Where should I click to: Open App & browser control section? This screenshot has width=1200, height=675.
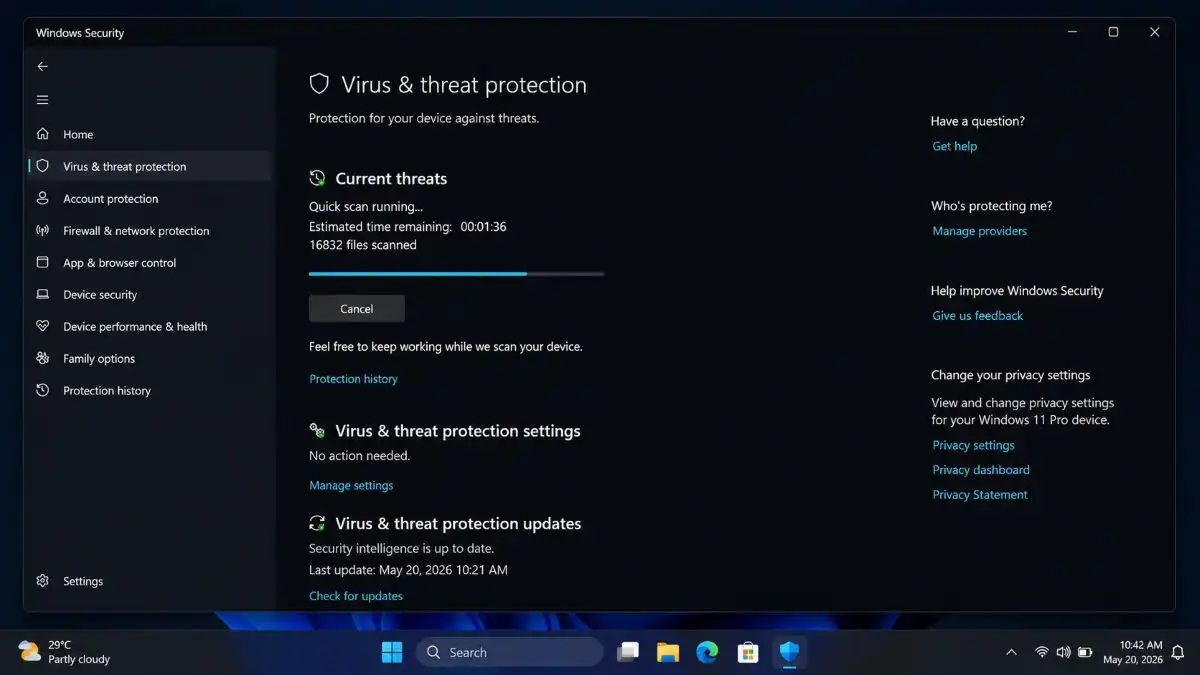150,262
